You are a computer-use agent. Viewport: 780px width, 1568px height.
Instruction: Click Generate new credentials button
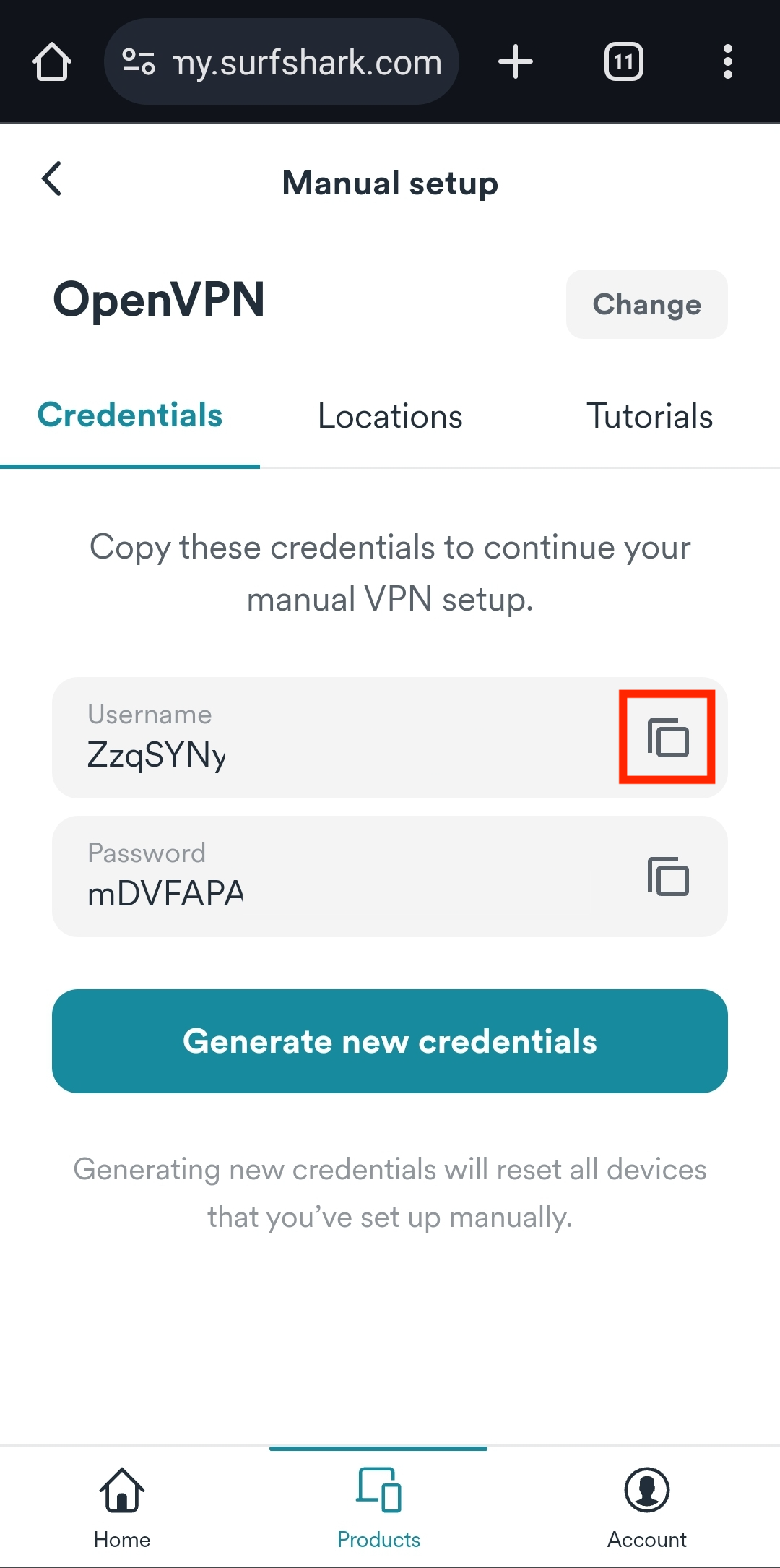390,1041
